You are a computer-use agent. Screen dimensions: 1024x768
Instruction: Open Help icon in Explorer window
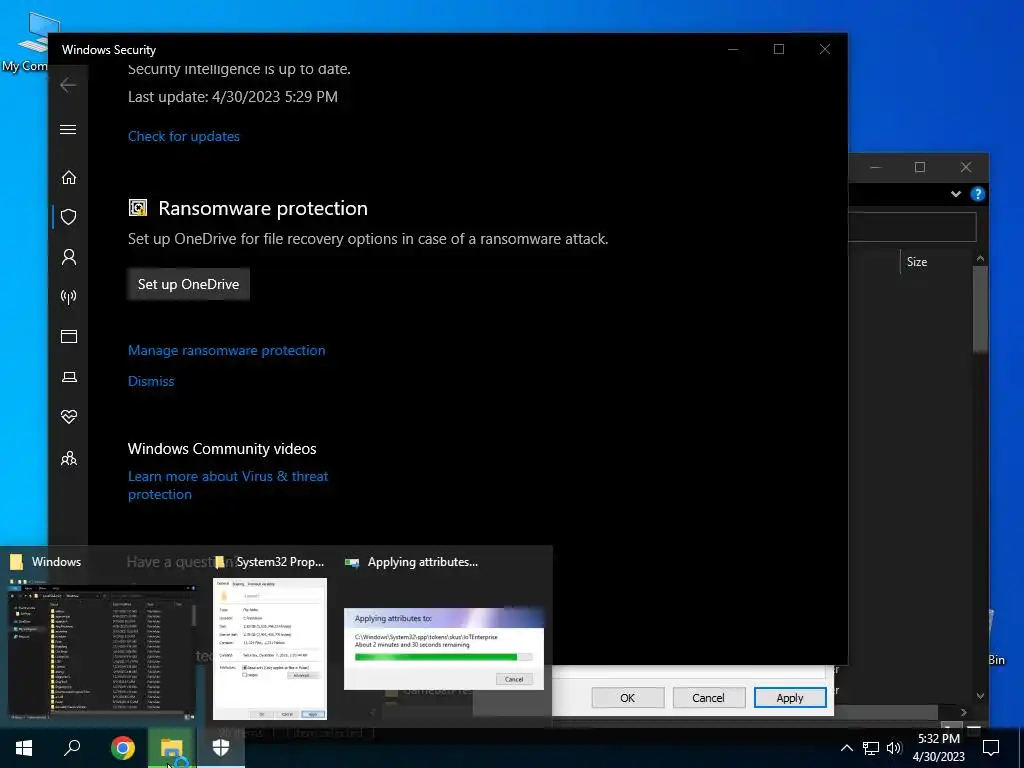click(978, 194)
